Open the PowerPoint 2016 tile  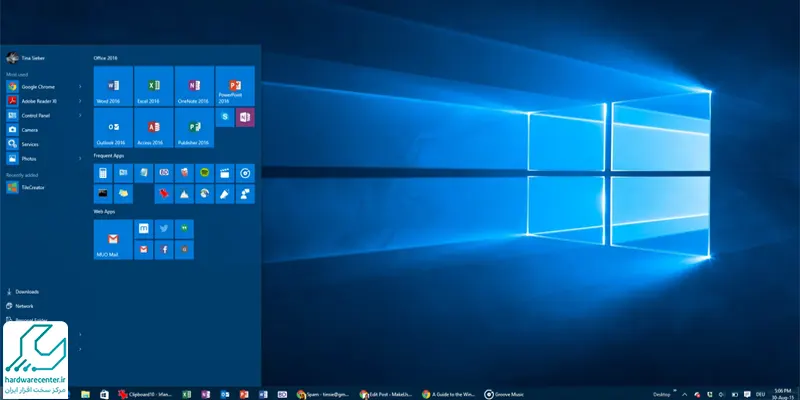tap(235, 86)
